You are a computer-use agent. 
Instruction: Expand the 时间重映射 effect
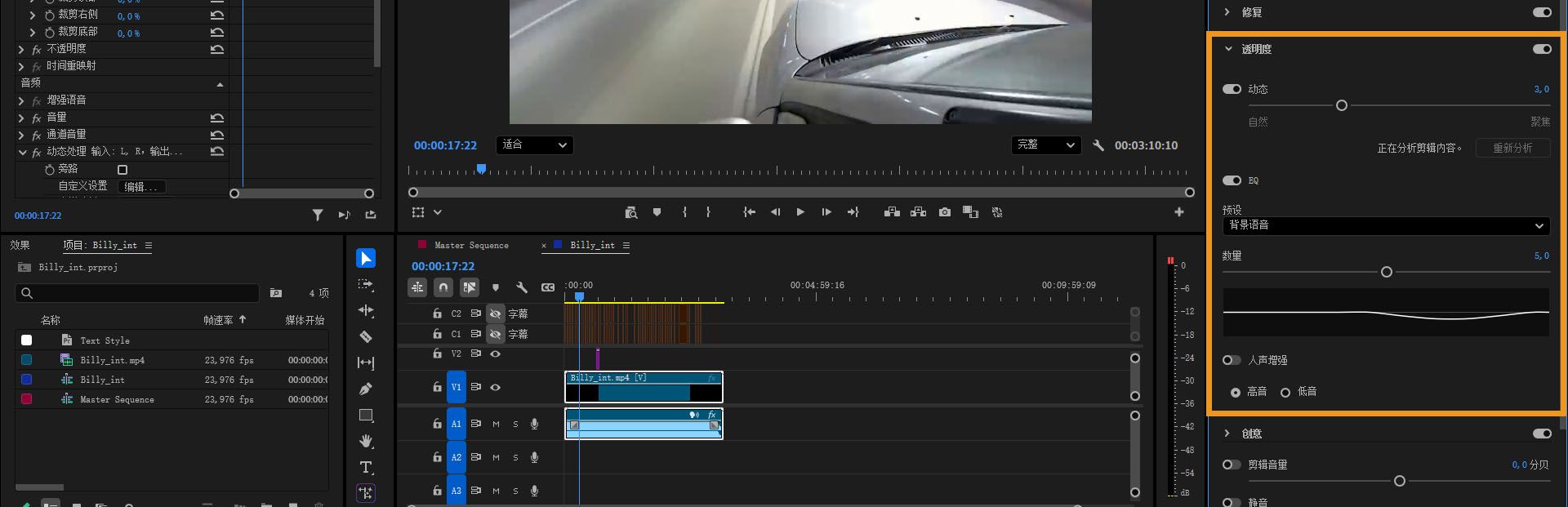coord(21,66)
